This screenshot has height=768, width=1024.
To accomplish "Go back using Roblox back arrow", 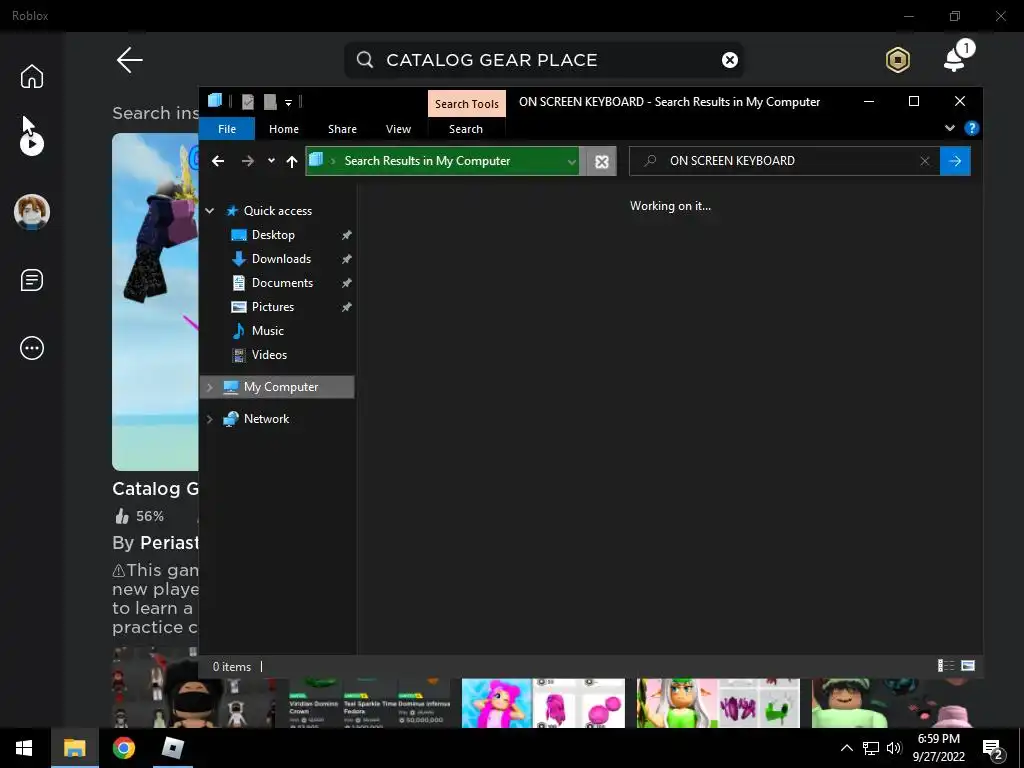I will tap(129, 59).
